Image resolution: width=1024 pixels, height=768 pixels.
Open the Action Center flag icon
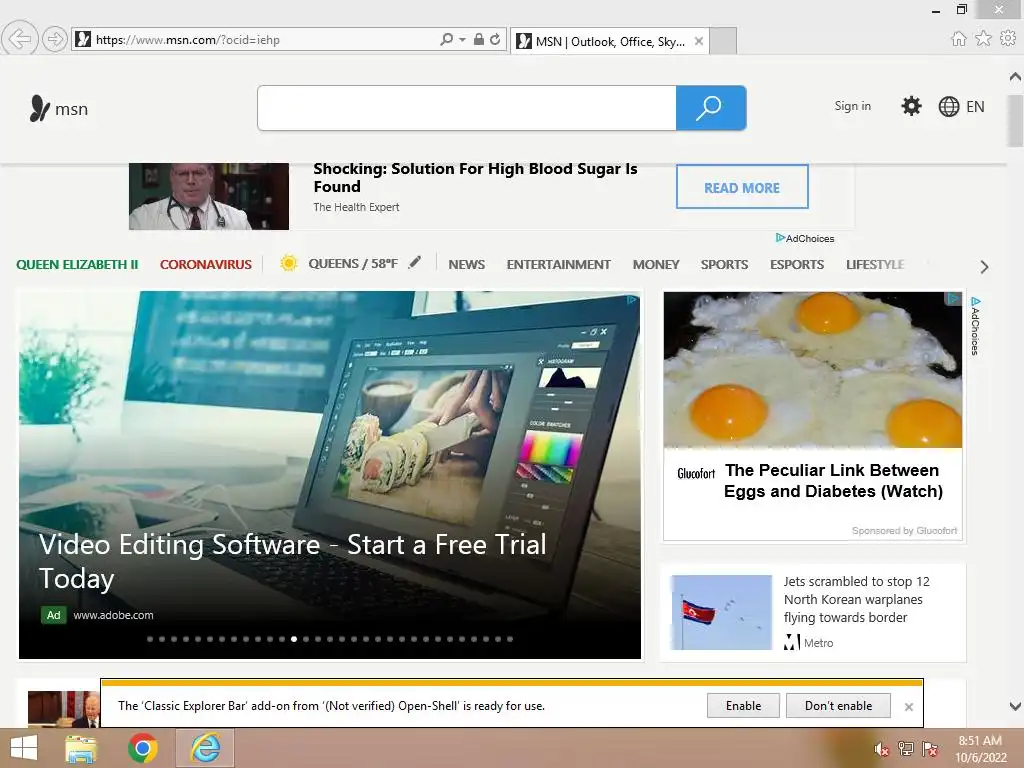[929, 749]
